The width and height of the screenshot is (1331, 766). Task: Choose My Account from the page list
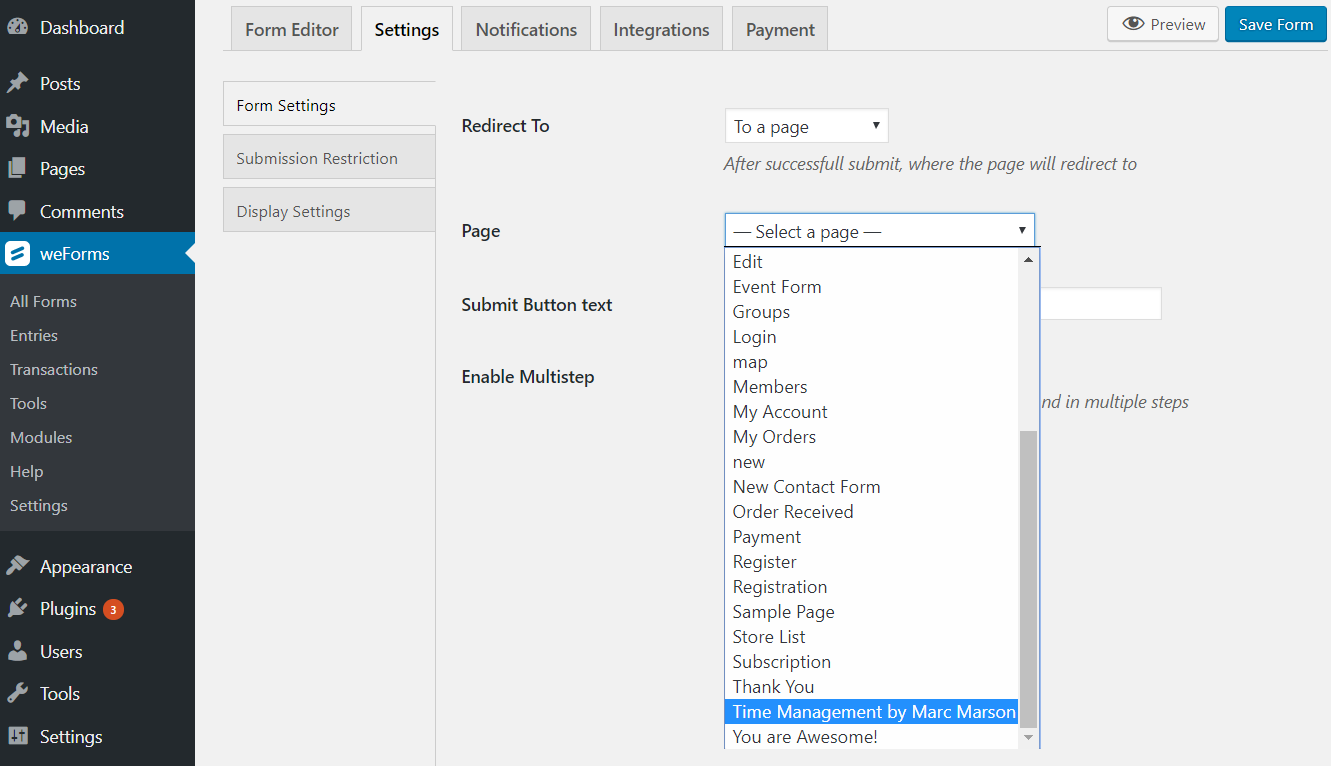[870, 412]
